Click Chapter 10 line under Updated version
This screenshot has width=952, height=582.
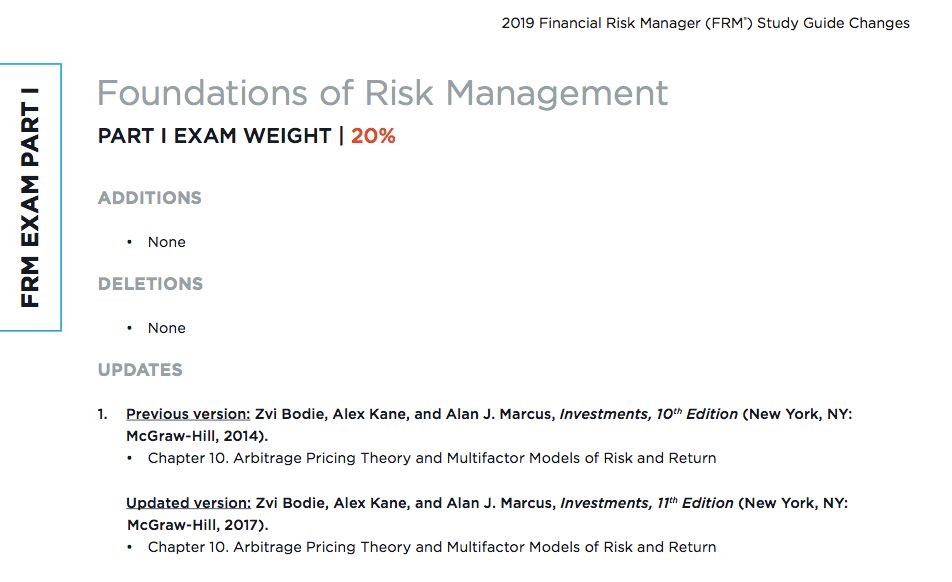pyautogui.click(x=432, y=547)
